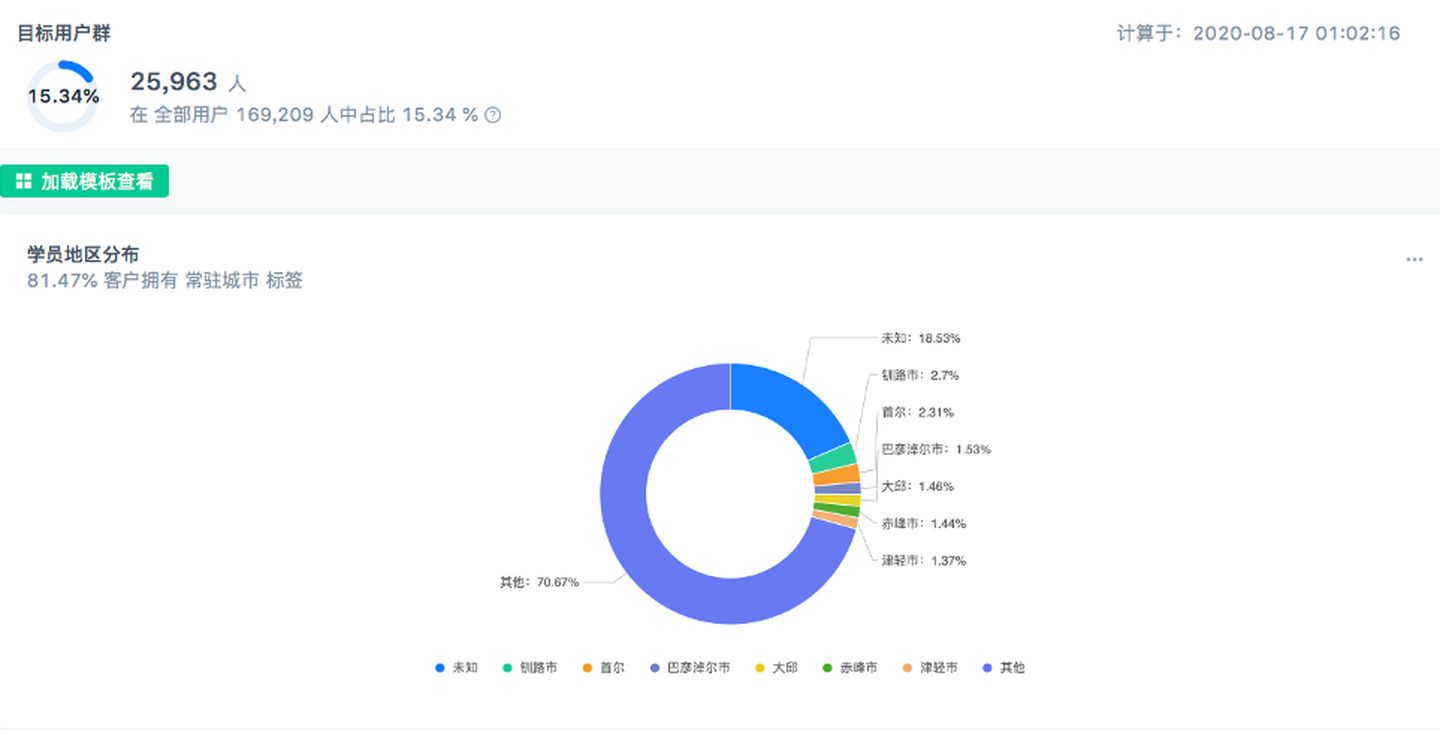Click the 15.34% circular progress ring
The width and height of the screenshot is (1440, 730).
(62, 97)
